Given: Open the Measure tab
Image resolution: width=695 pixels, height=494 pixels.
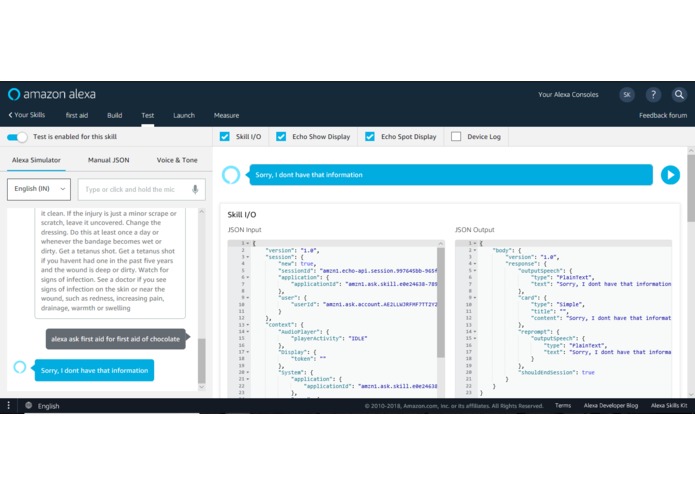Looking at the screenshot, I should [x=226, y=115].
